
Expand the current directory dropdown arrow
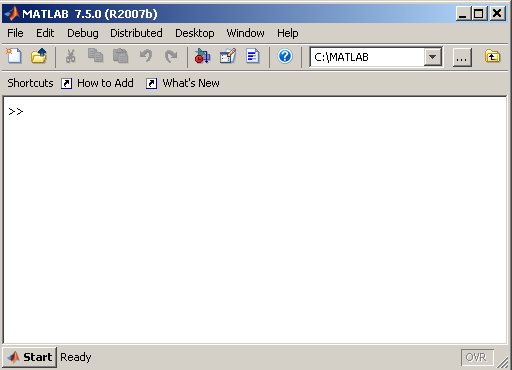tap(433, 57)
